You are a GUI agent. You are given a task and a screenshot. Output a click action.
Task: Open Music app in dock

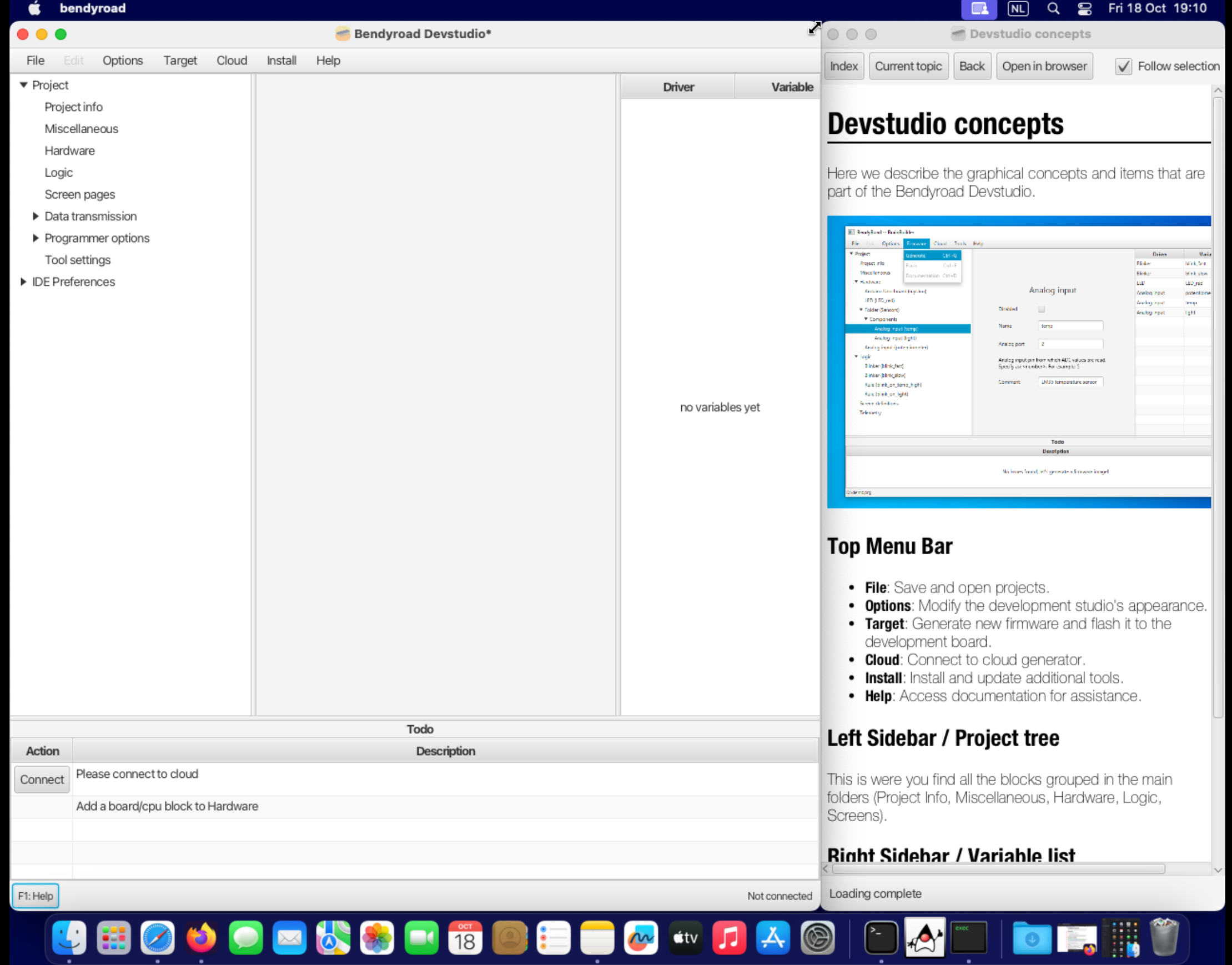[x=729, y=938]
